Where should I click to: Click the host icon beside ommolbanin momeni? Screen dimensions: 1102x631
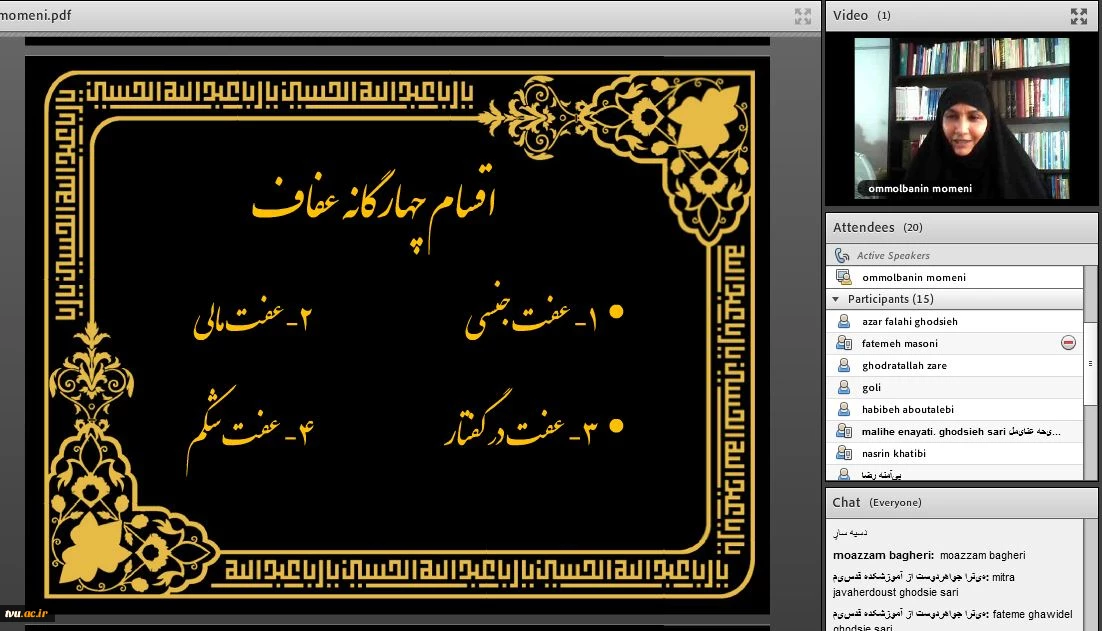click(843, 277)
